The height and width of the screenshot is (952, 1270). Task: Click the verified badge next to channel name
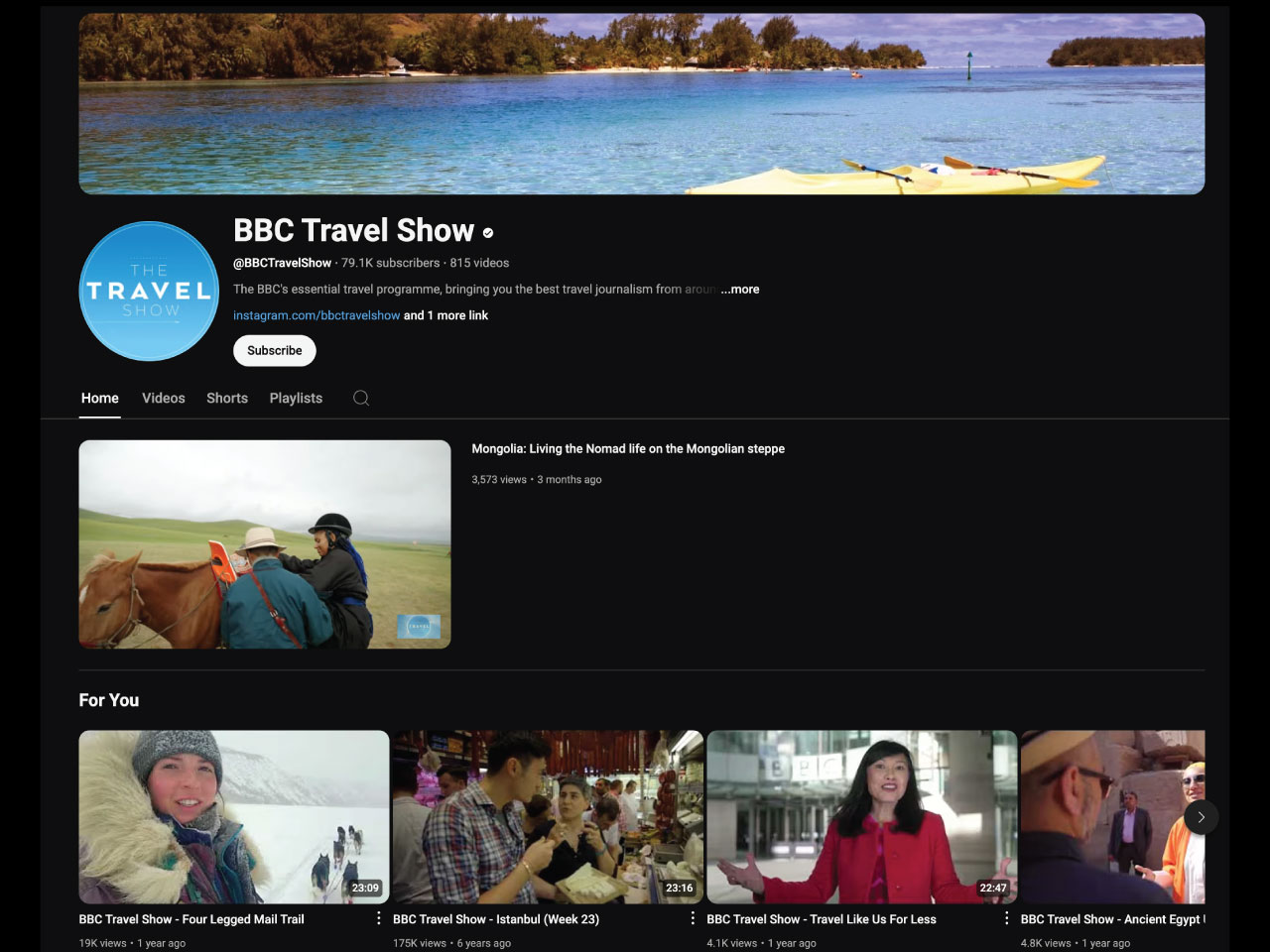click(488, 232)
